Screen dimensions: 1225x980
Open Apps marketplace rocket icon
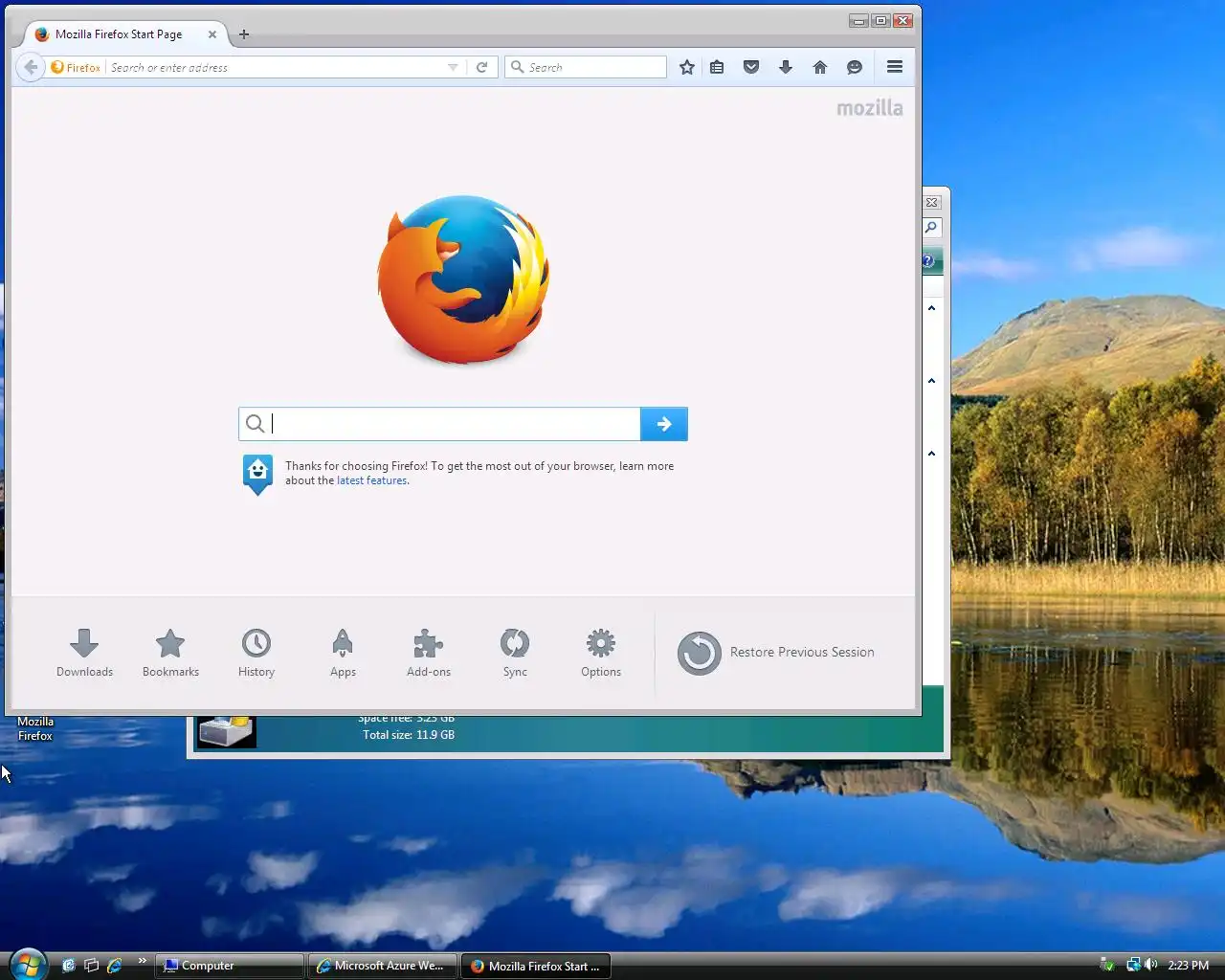(x=343, y=654)
